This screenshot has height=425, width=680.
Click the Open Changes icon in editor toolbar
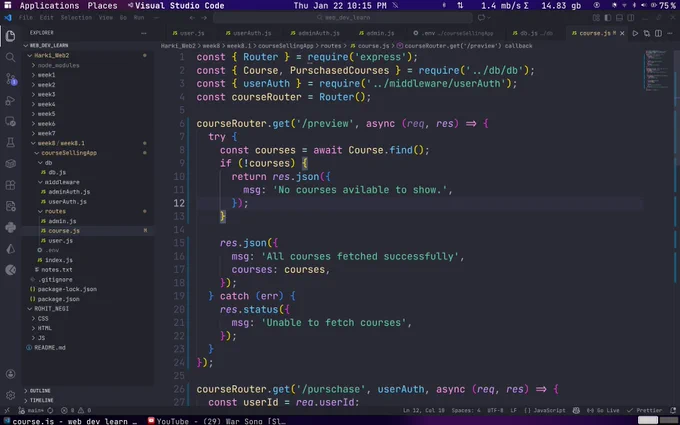coord(647,33)
